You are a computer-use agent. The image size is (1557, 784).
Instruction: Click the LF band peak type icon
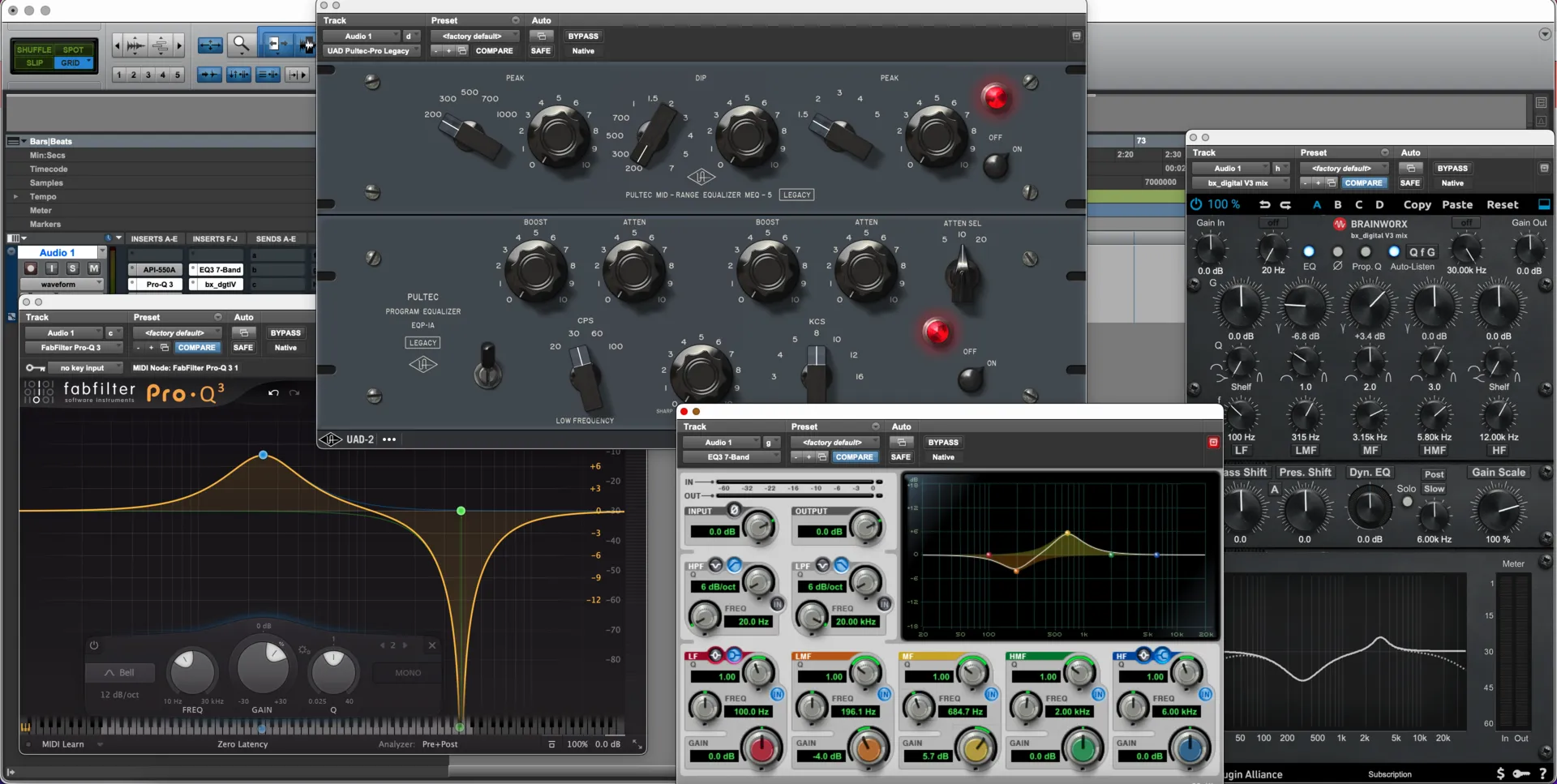click(x=715, y=655)
